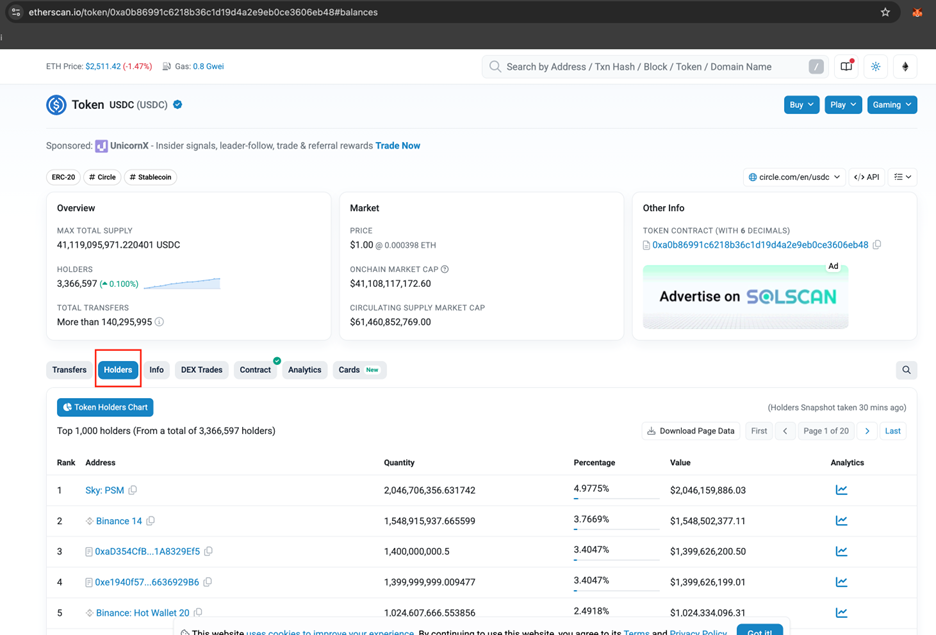Click the info icon beside Onchain Market Cap
The image size is (936, 635).
445,269
